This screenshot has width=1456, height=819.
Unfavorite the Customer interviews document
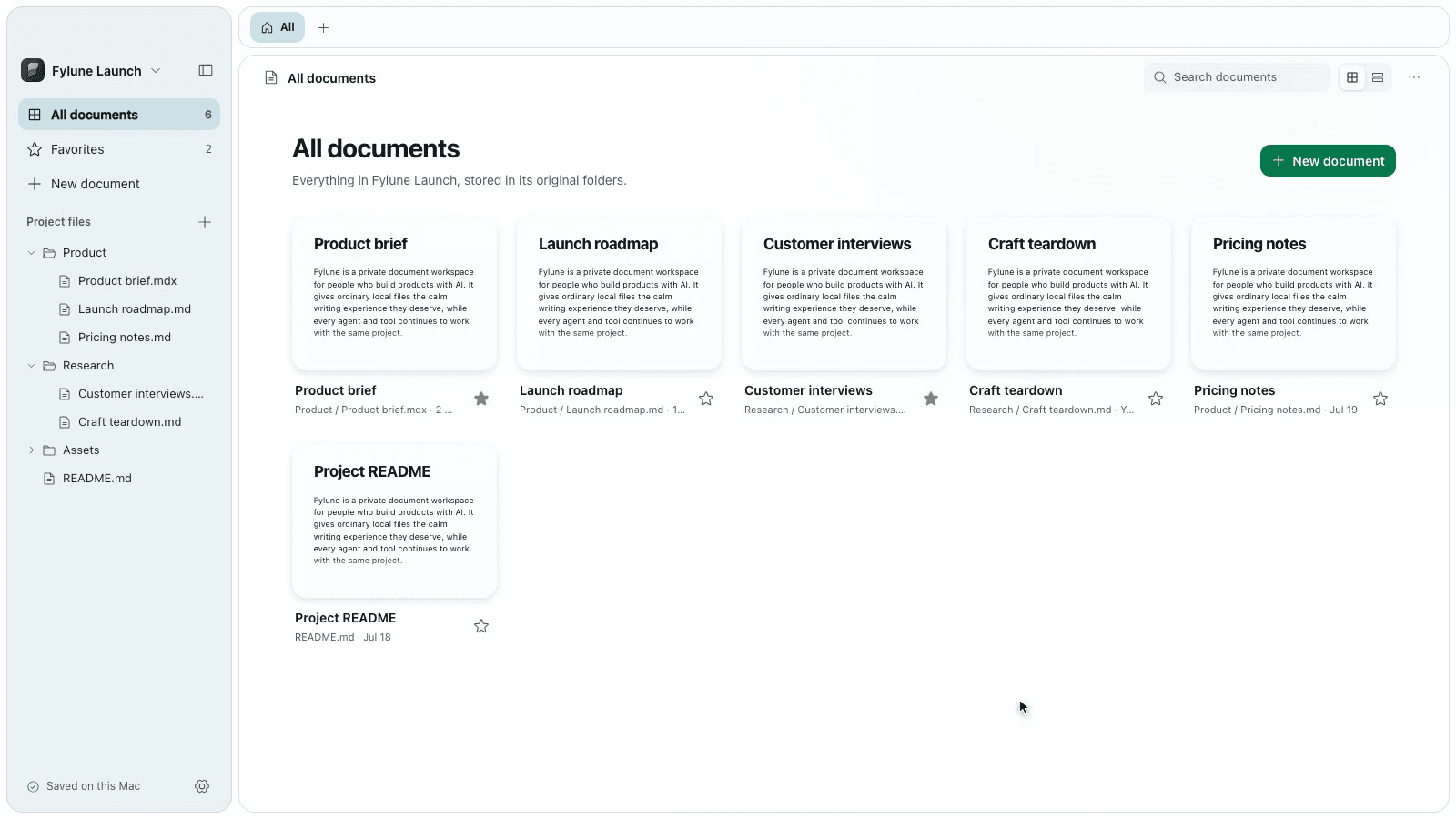tap(931, 399)
